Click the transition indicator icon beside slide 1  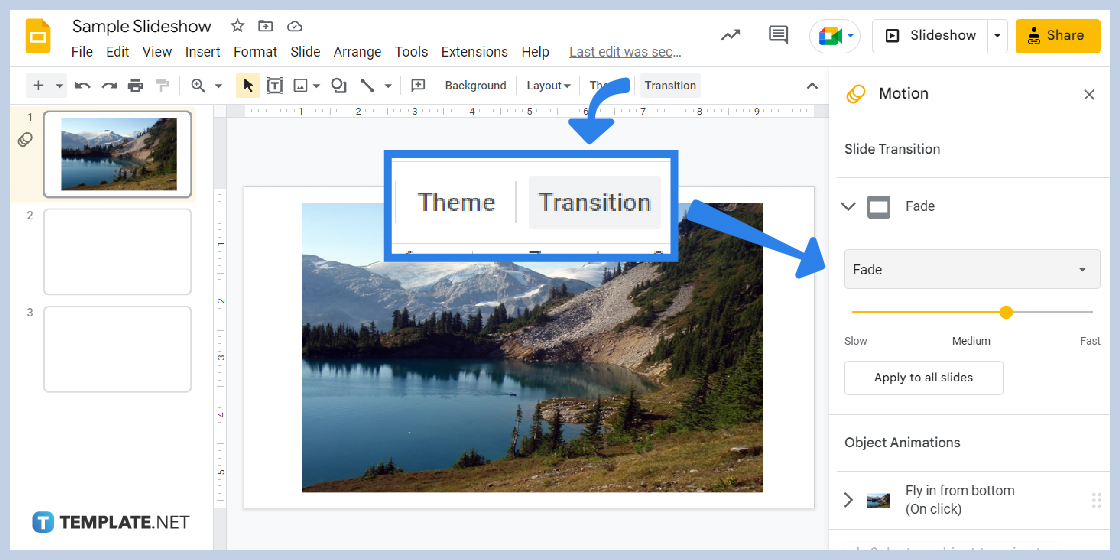point(25,139)
